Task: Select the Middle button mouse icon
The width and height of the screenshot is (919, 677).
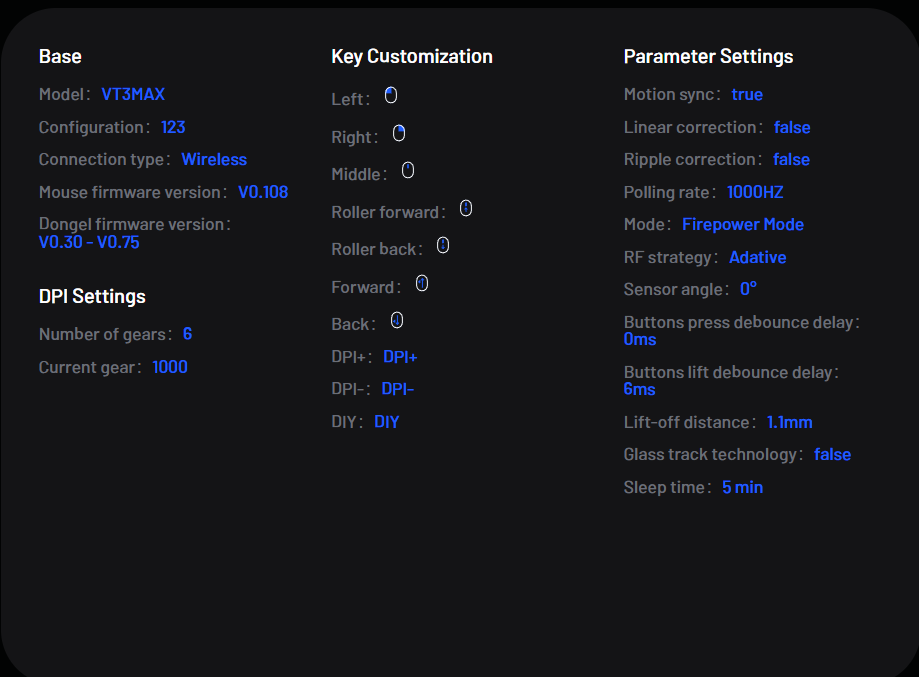Action: 408,171
